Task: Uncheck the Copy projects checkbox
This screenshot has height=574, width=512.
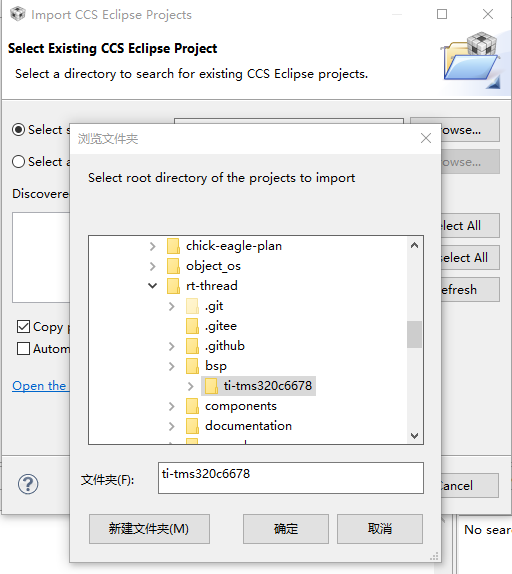Action: pos(23,327)
